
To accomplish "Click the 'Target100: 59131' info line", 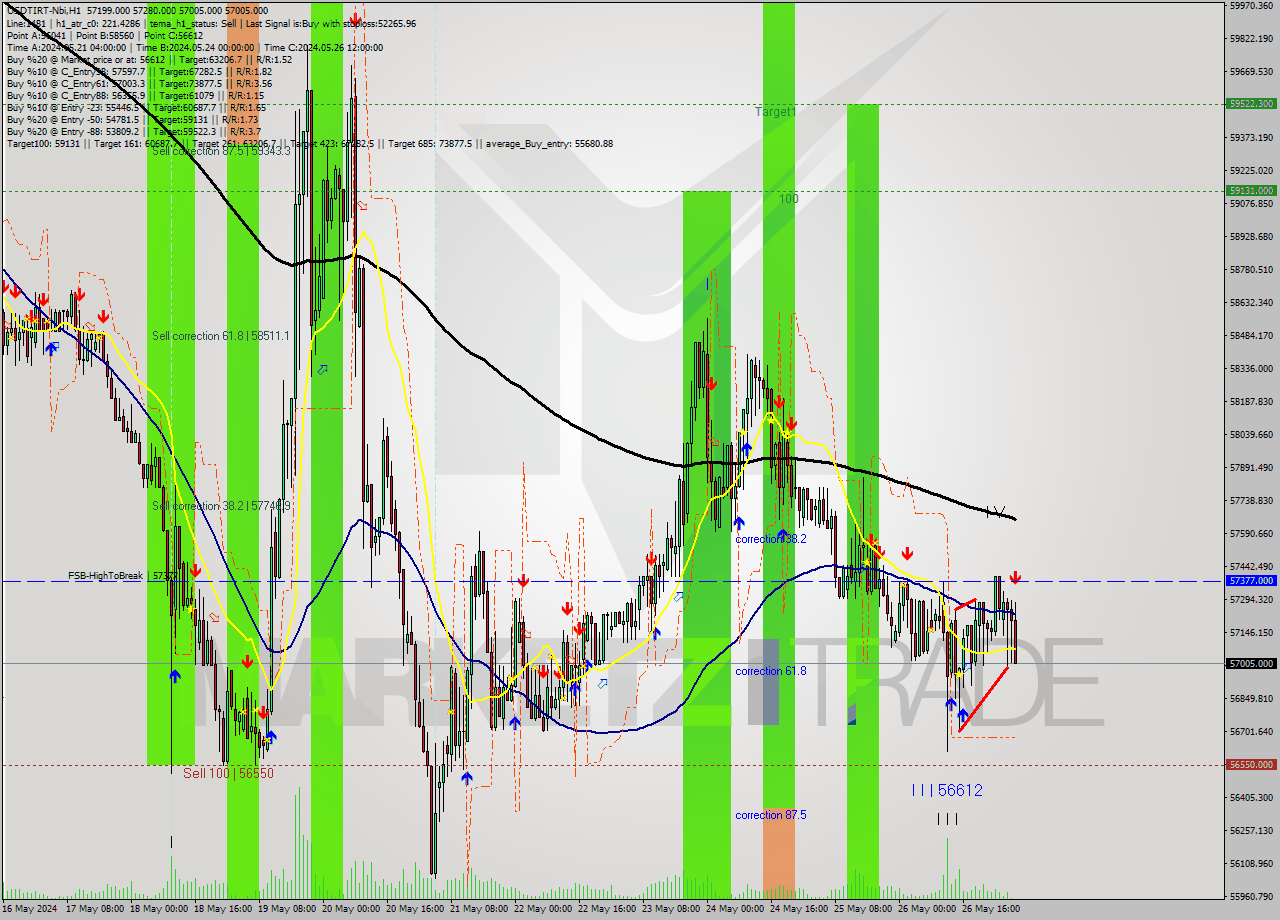I will pyautogui.click(x=309, y=143).
